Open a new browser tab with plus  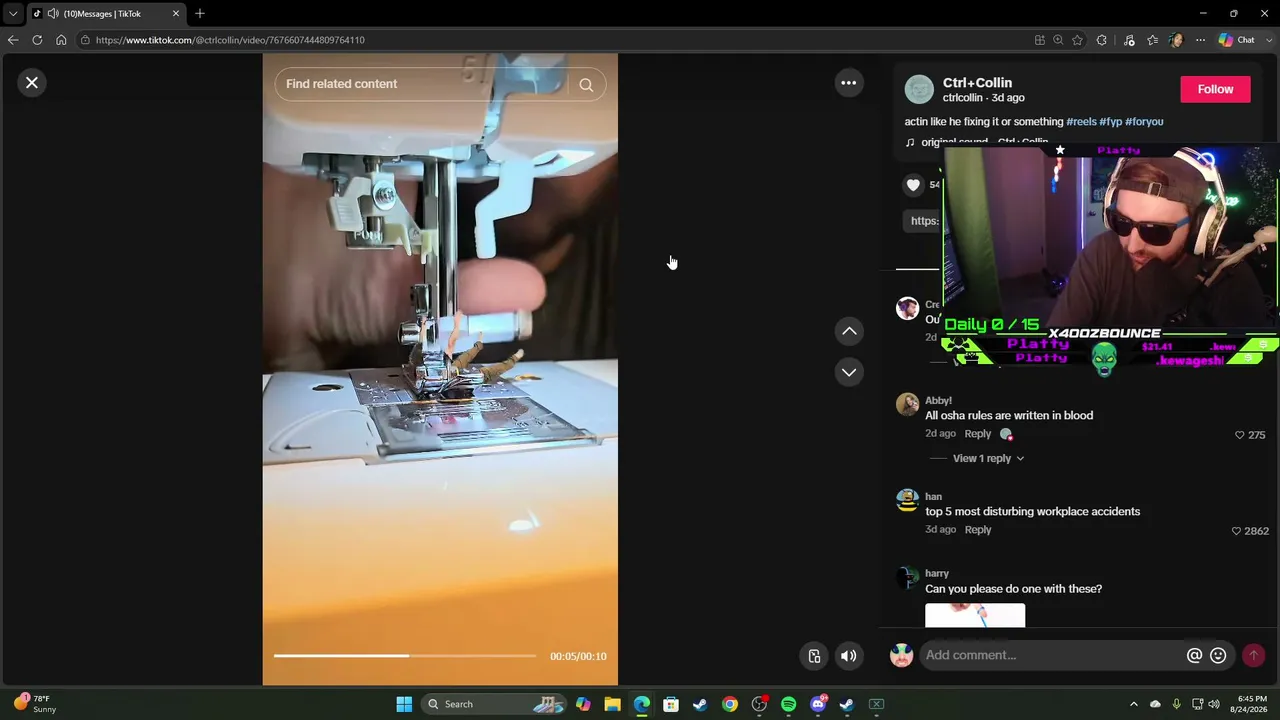point(200,14)
